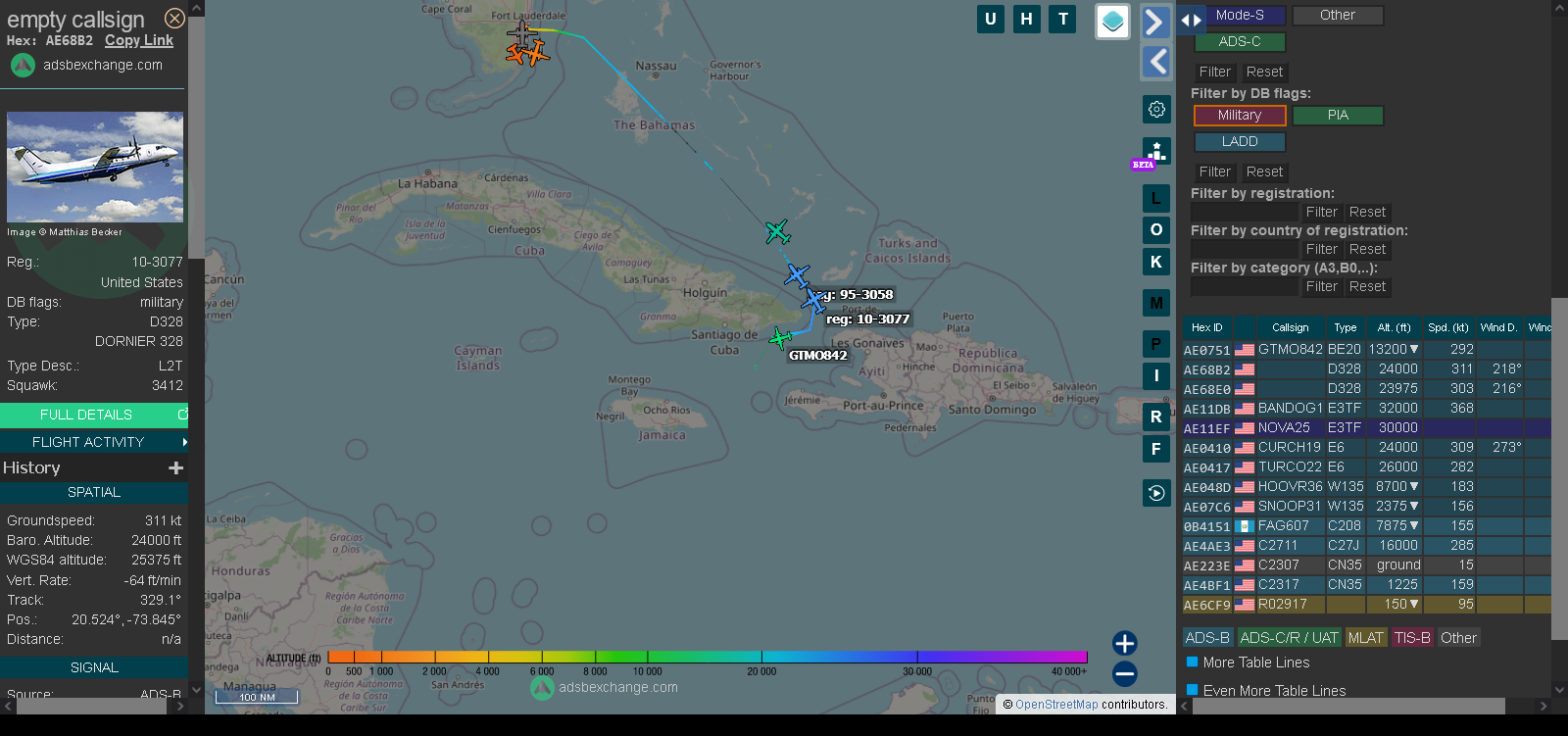Open the map layers selector

(1112, 22)
